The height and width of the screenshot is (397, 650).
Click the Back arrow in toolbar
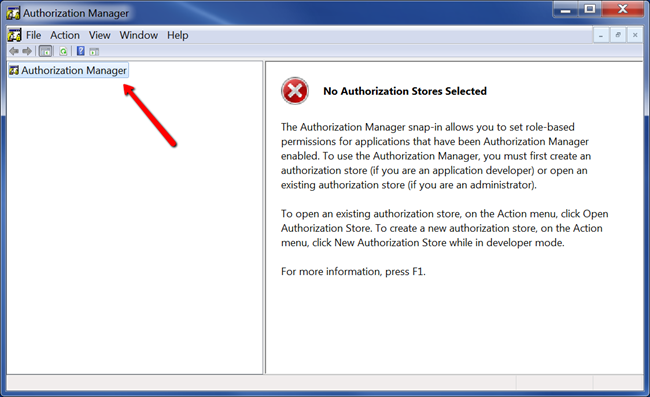14,51
